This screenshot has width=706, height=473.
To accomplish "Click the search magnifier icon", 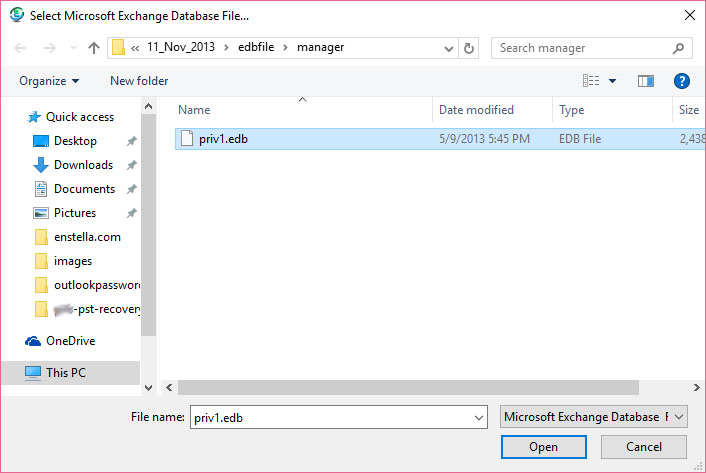I will (x=679, y=48).
